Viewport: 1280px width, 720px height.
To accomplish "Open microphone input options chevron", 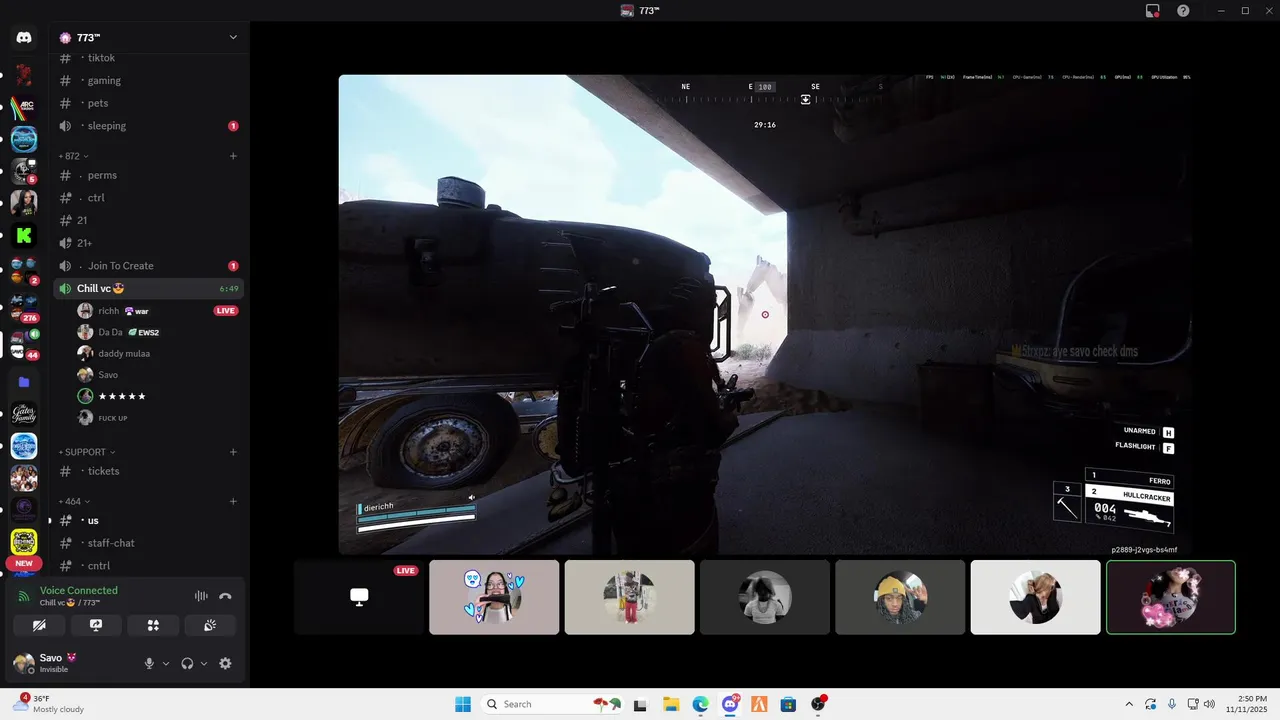I will pyautogui.click(x=166, y=663).
